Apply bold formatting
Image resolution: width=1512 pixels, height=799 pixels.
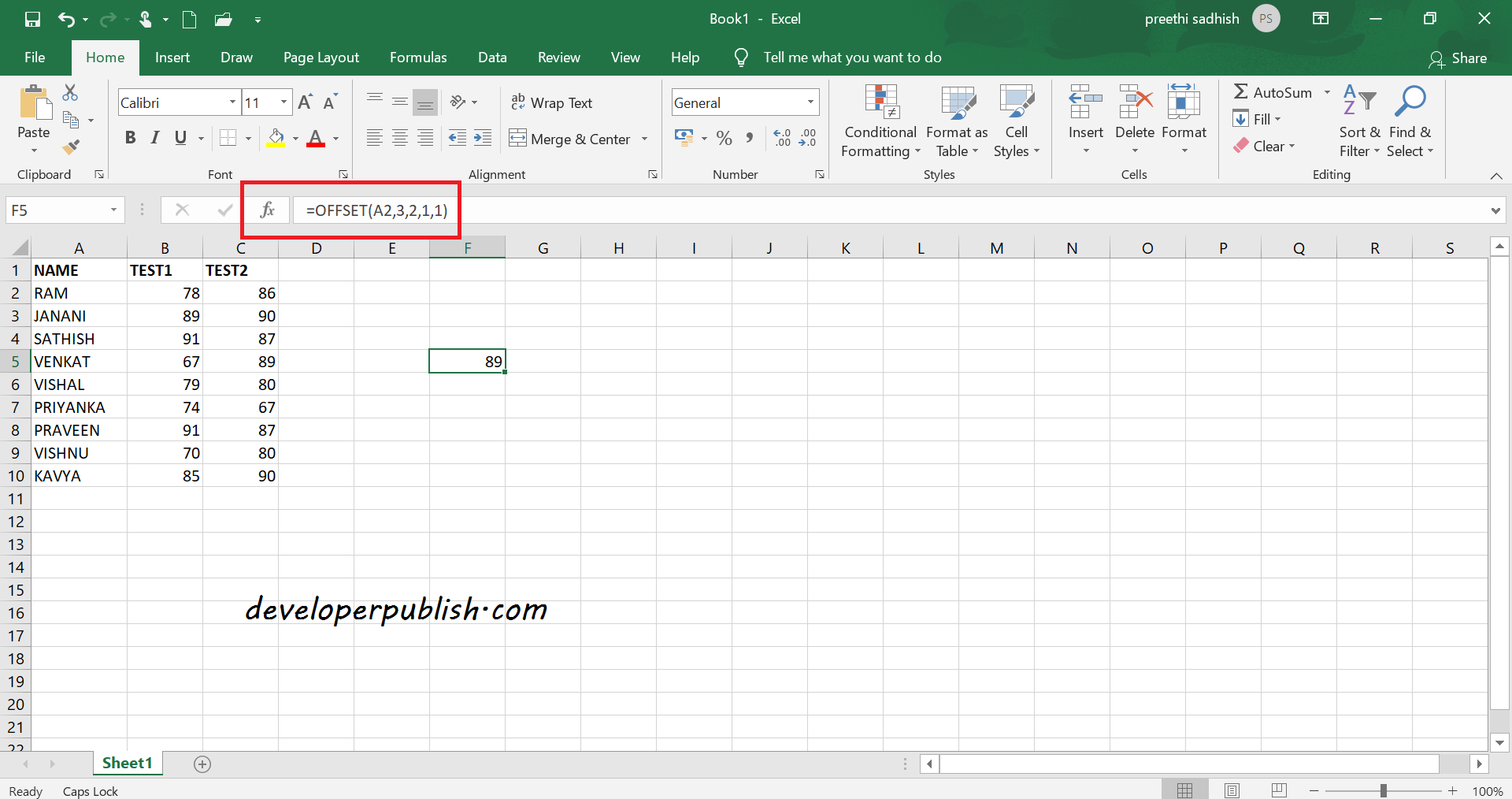pyautogui.click(x=130, y=138)
